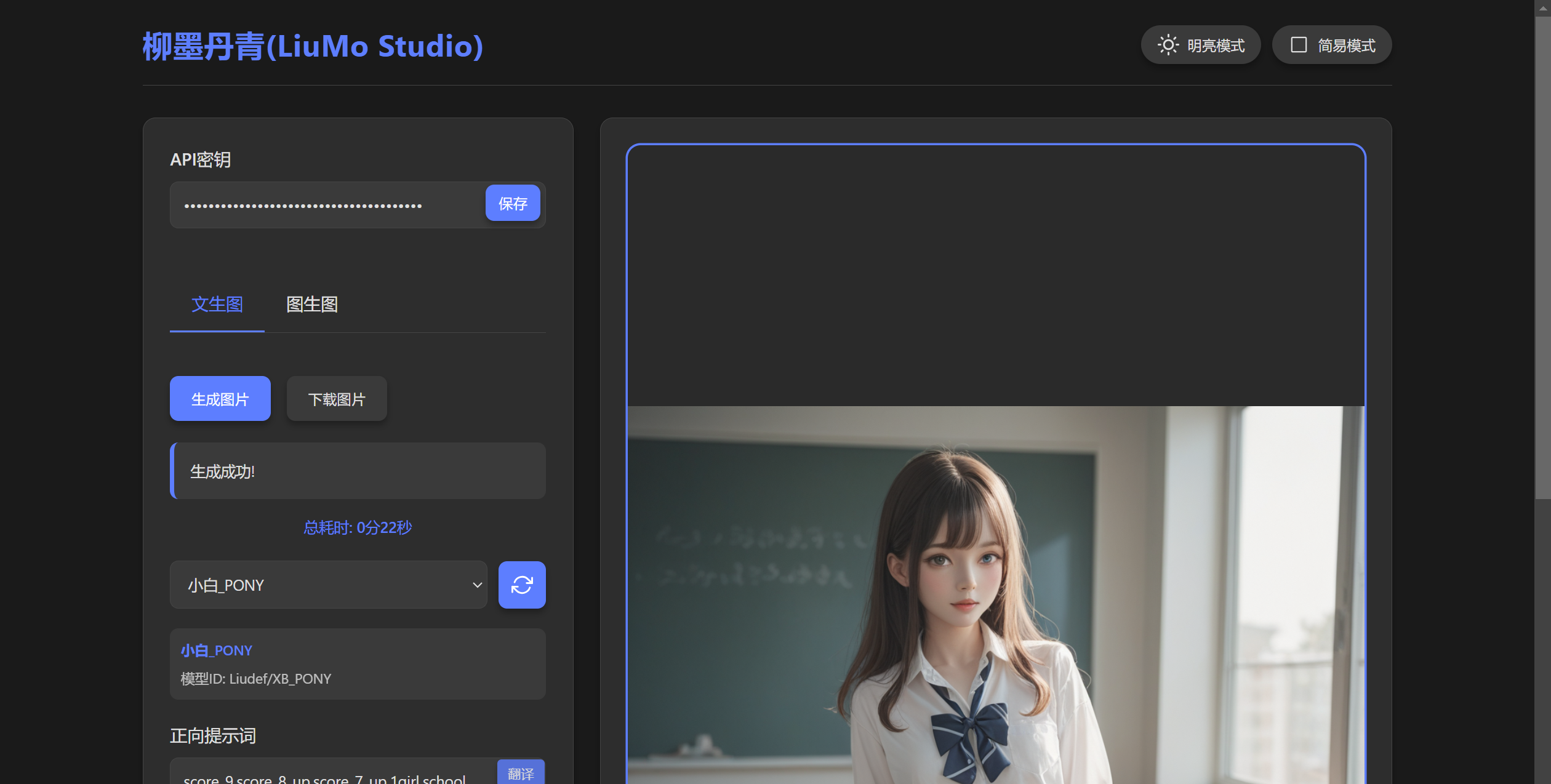The image size is (1551, 784).
Task: Refresh the model list with the circular arrows icon
Action: [x=521, y=585]
